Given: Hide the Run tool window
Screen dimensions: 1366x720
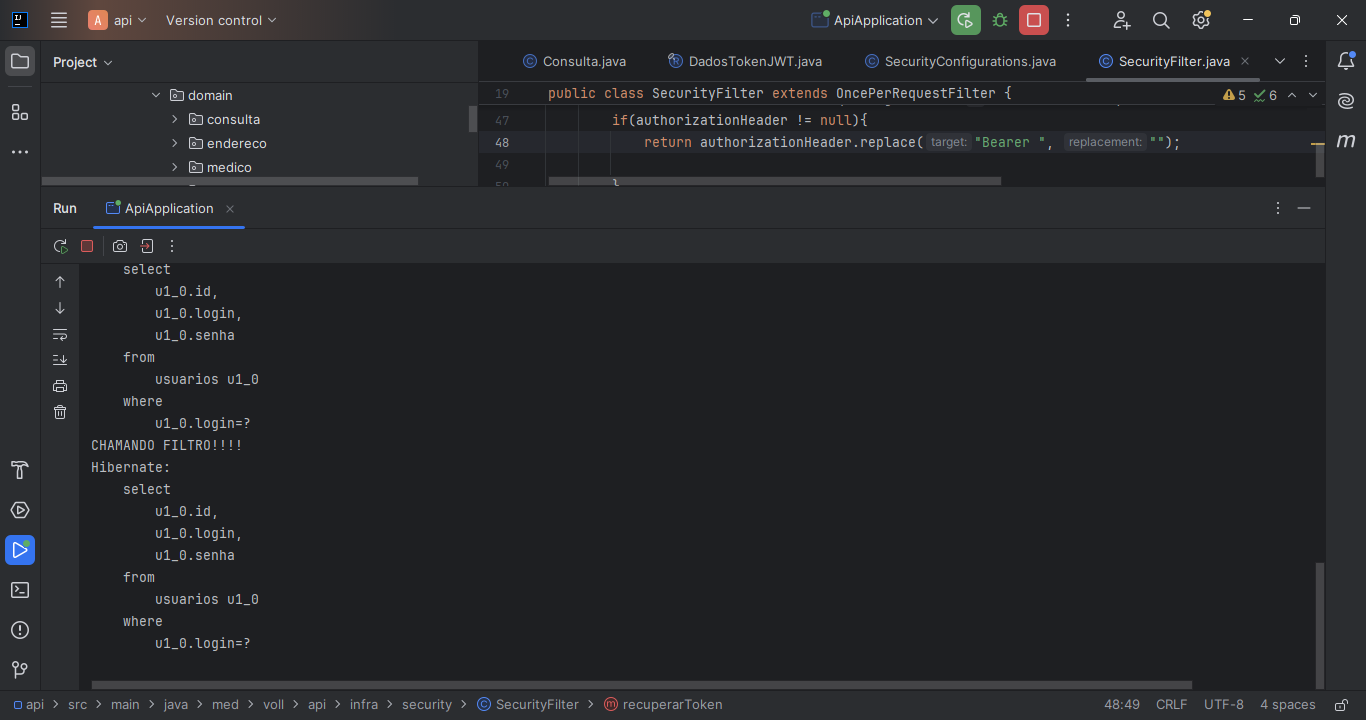Looking at the screenshot, I should 1304,208.
